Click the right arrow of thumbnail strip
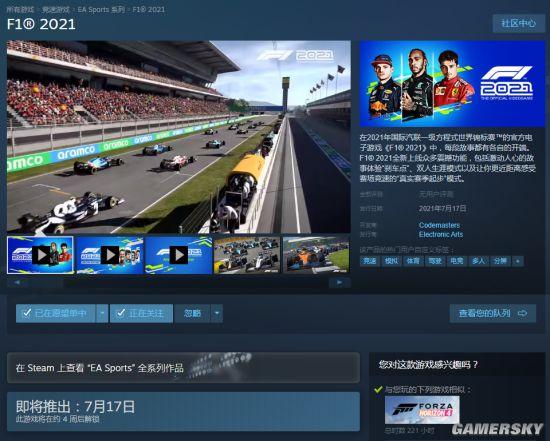 (x=340, y=282)
